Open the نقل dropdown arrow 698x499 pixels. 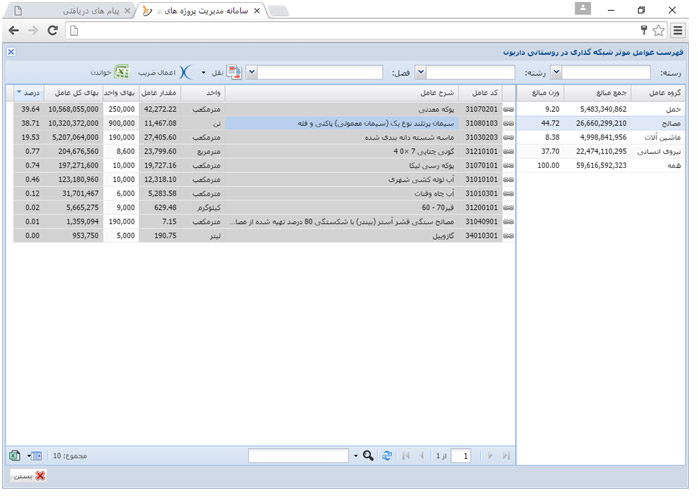(x=204, y=73)
